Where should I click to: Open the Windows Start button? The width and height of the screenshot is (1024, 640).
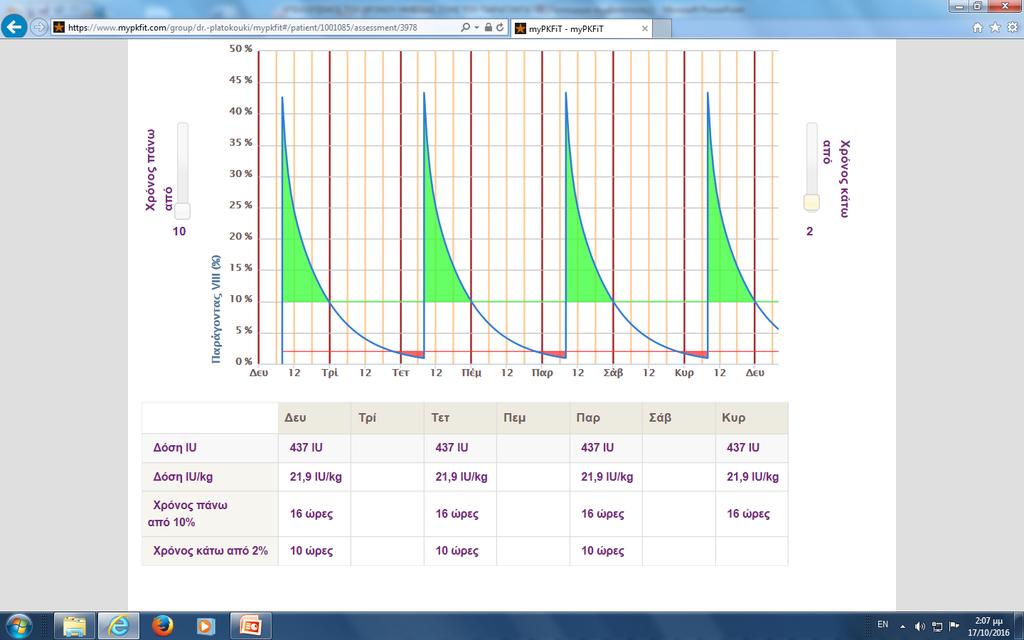(18, 626)
